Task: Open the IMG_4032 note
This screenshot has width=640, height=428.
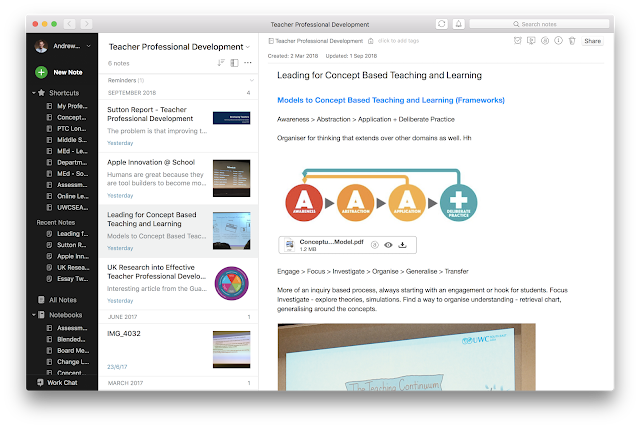Action: point(178,350)
